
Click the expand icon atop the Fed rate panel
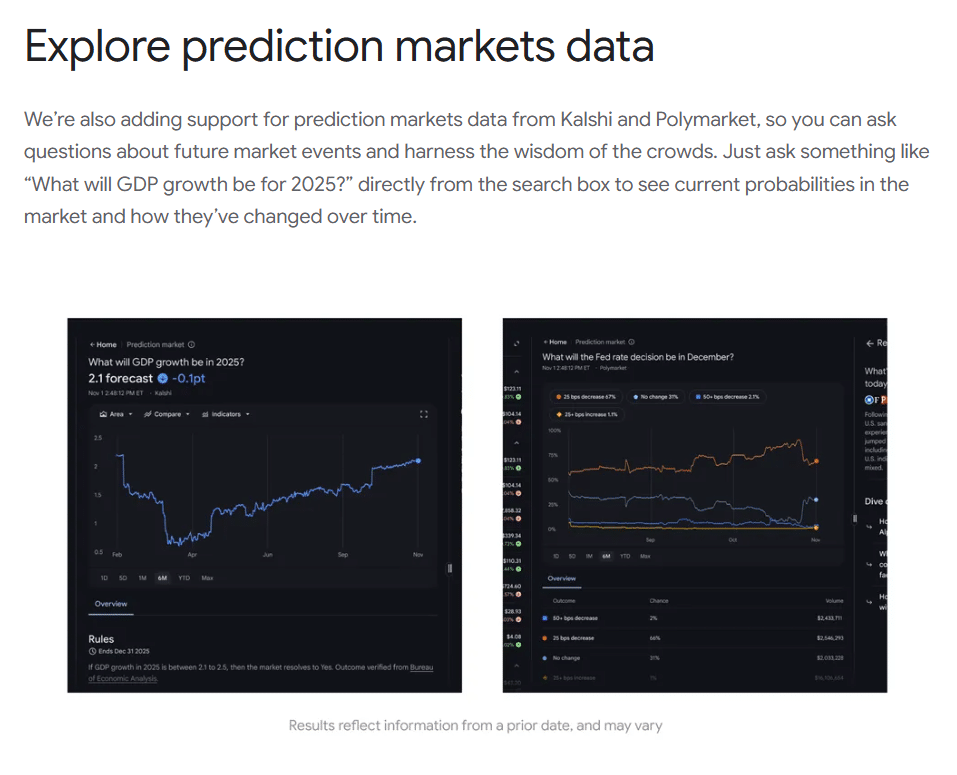coord(516,343)
